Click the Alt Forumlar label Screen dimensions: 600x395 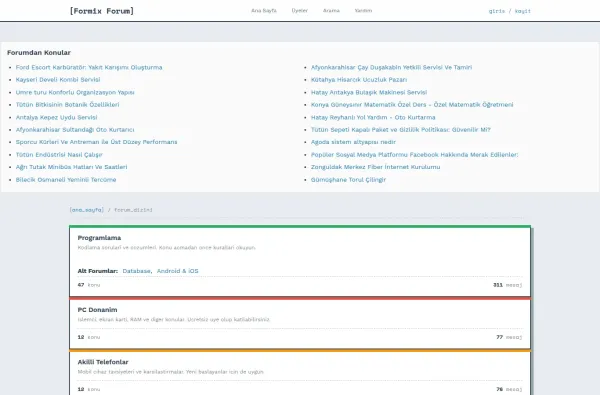pos(98,271)
